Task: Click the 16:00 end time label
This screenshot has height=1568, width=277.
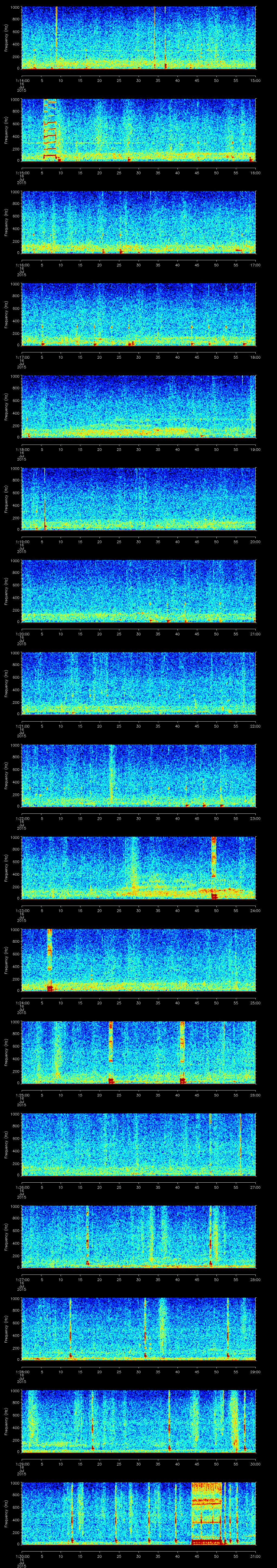Action: click(x=255, y=172)
